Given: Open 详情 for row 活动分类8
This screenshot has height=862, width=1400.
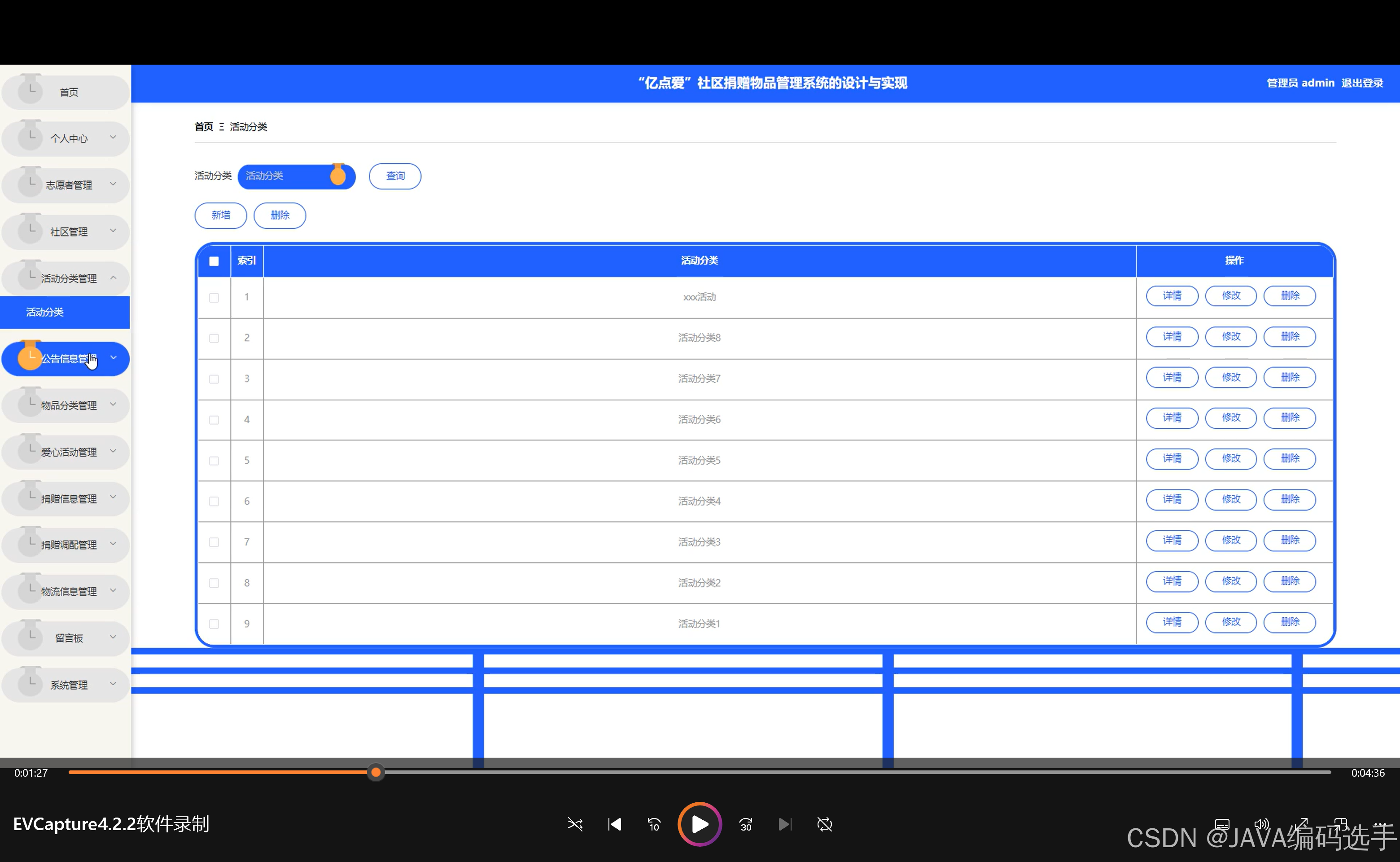Looking at the screenshot, I should pyautogui.click(x=1172, y=337).
